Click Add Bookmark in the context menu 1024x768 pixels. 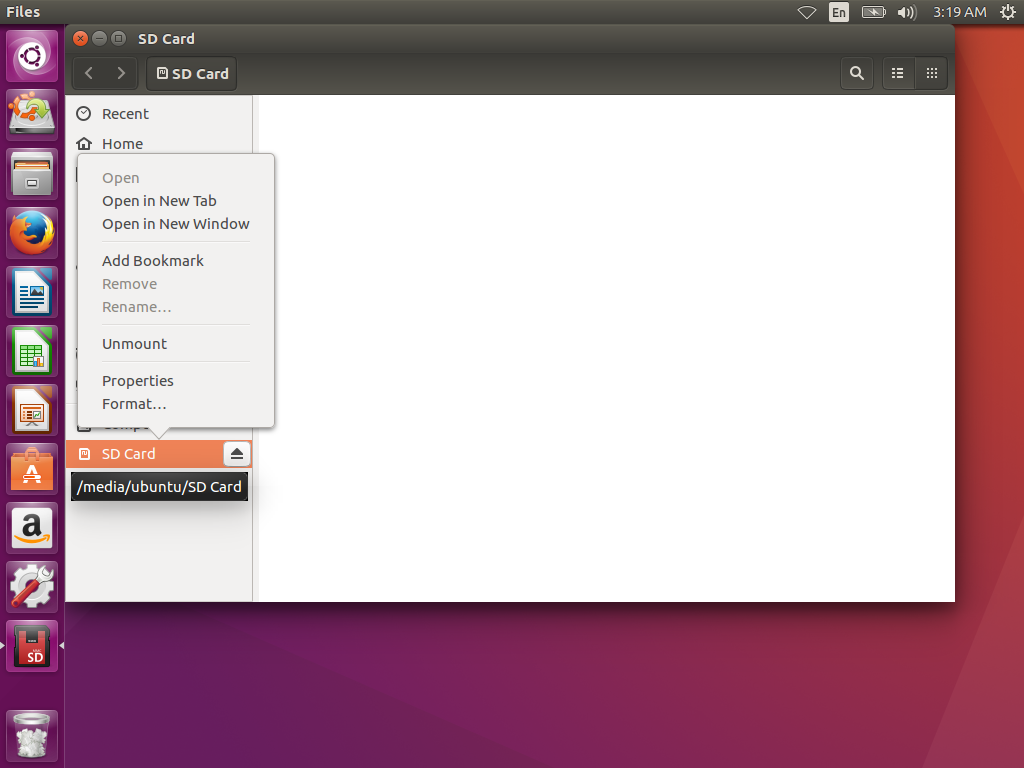[152, 260]
